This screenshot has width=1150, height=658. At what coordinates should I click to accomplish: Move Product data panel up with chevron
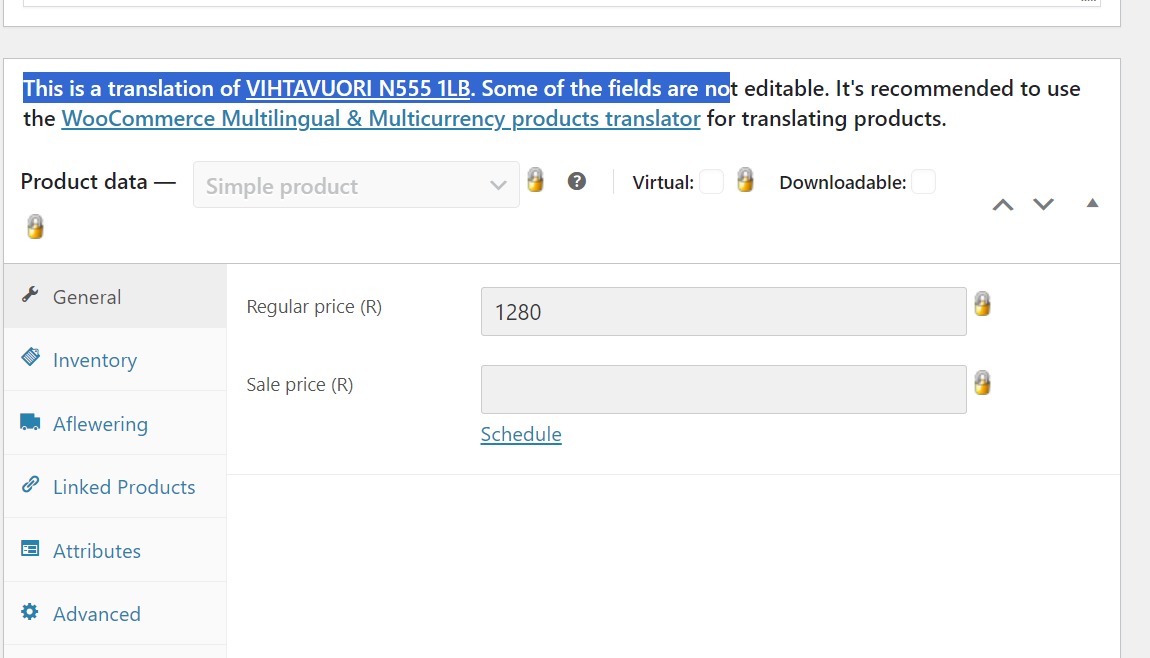tap(1003, 205)
